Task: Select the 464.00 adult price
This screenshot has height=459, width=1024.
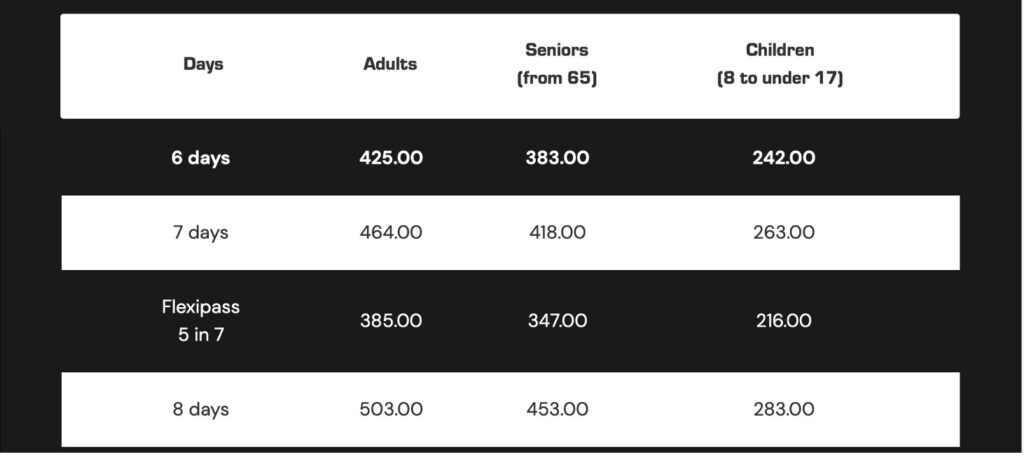Action: coord(391,233)
